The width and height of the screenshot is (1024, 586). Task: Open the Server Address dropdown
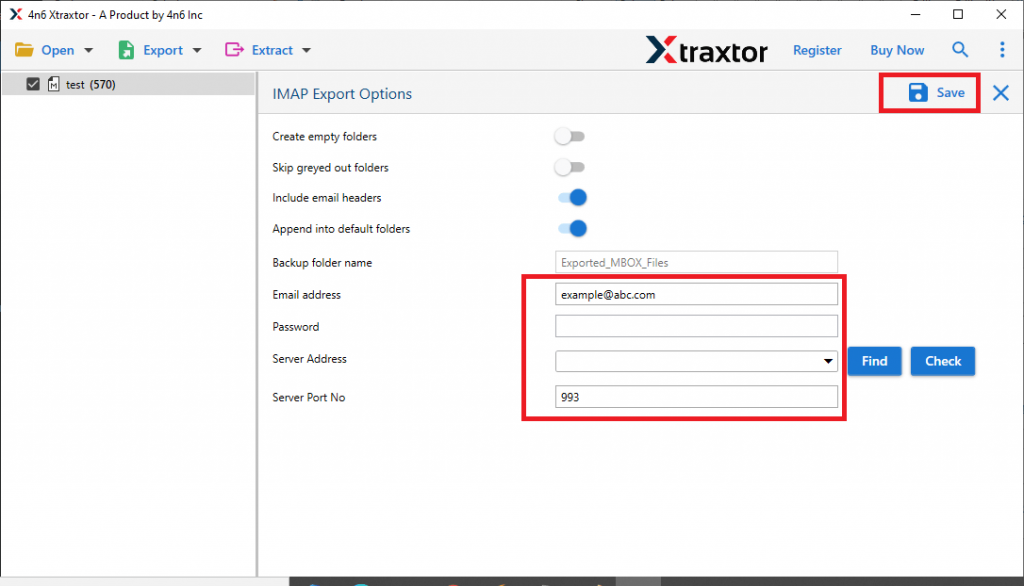[828, 360]
